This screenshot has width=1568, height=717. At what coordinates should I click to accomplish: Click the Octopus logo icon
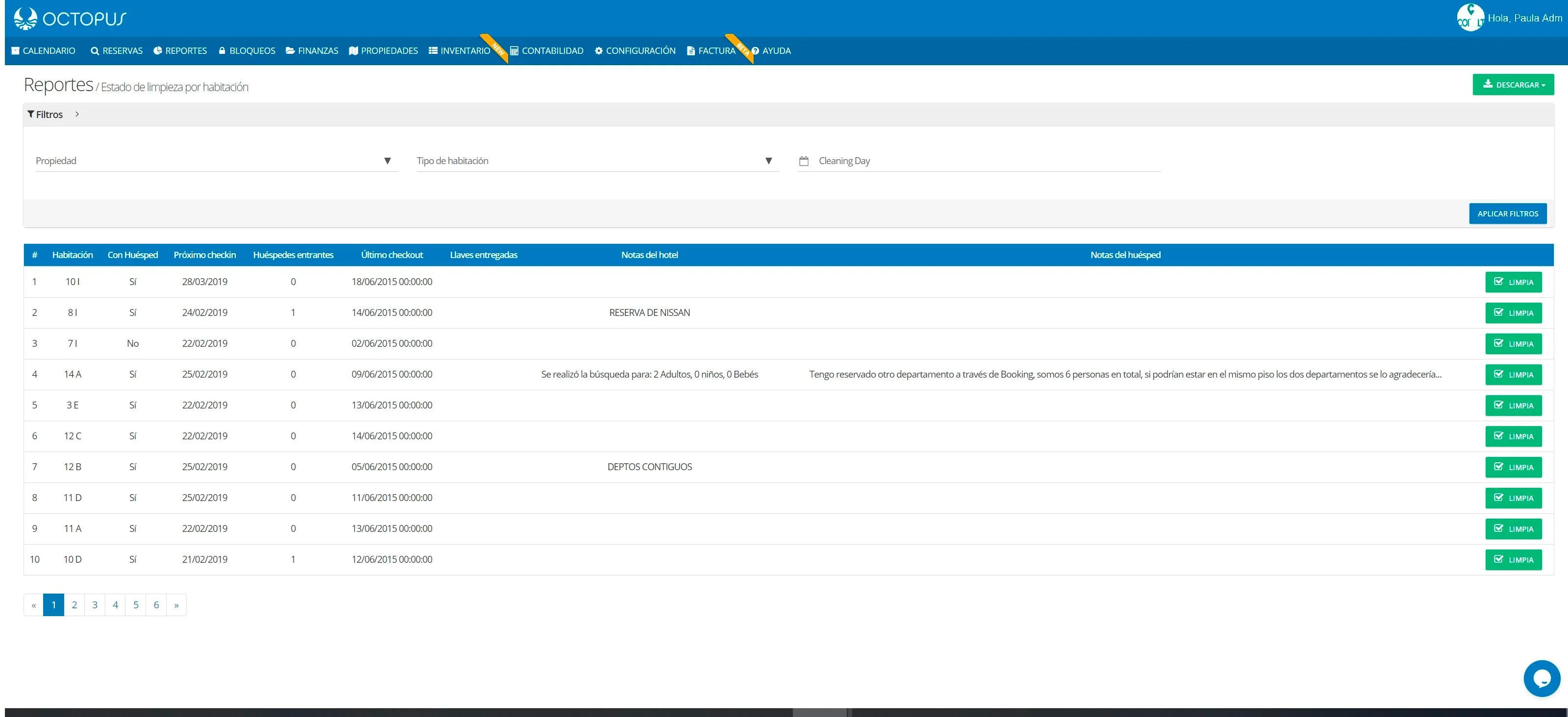pyautogui.click(x=25, y=18)
